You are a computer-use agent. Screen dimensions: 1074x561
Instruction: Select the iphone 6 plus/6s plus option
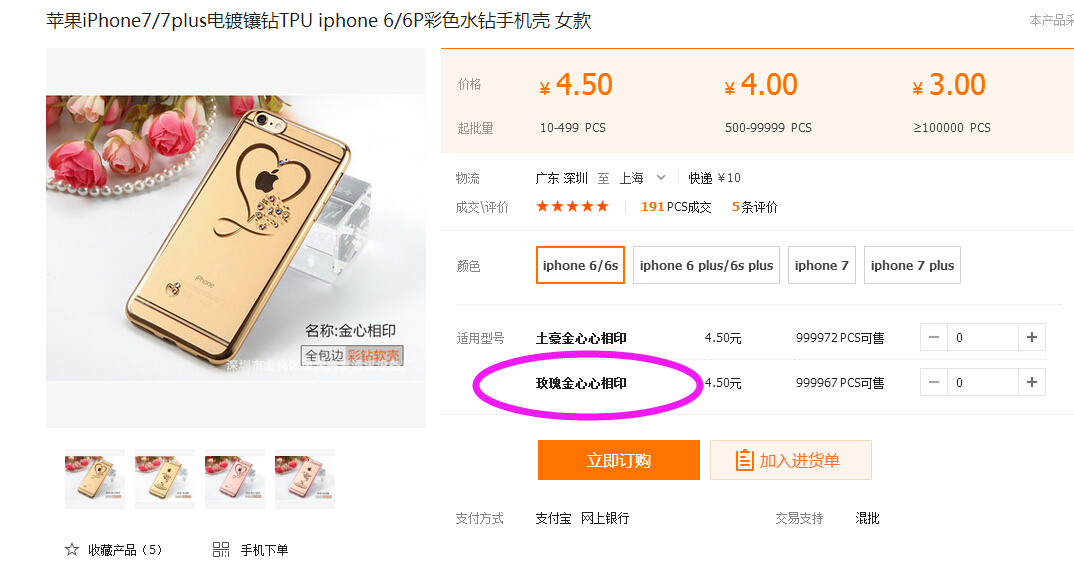(706, 265)
